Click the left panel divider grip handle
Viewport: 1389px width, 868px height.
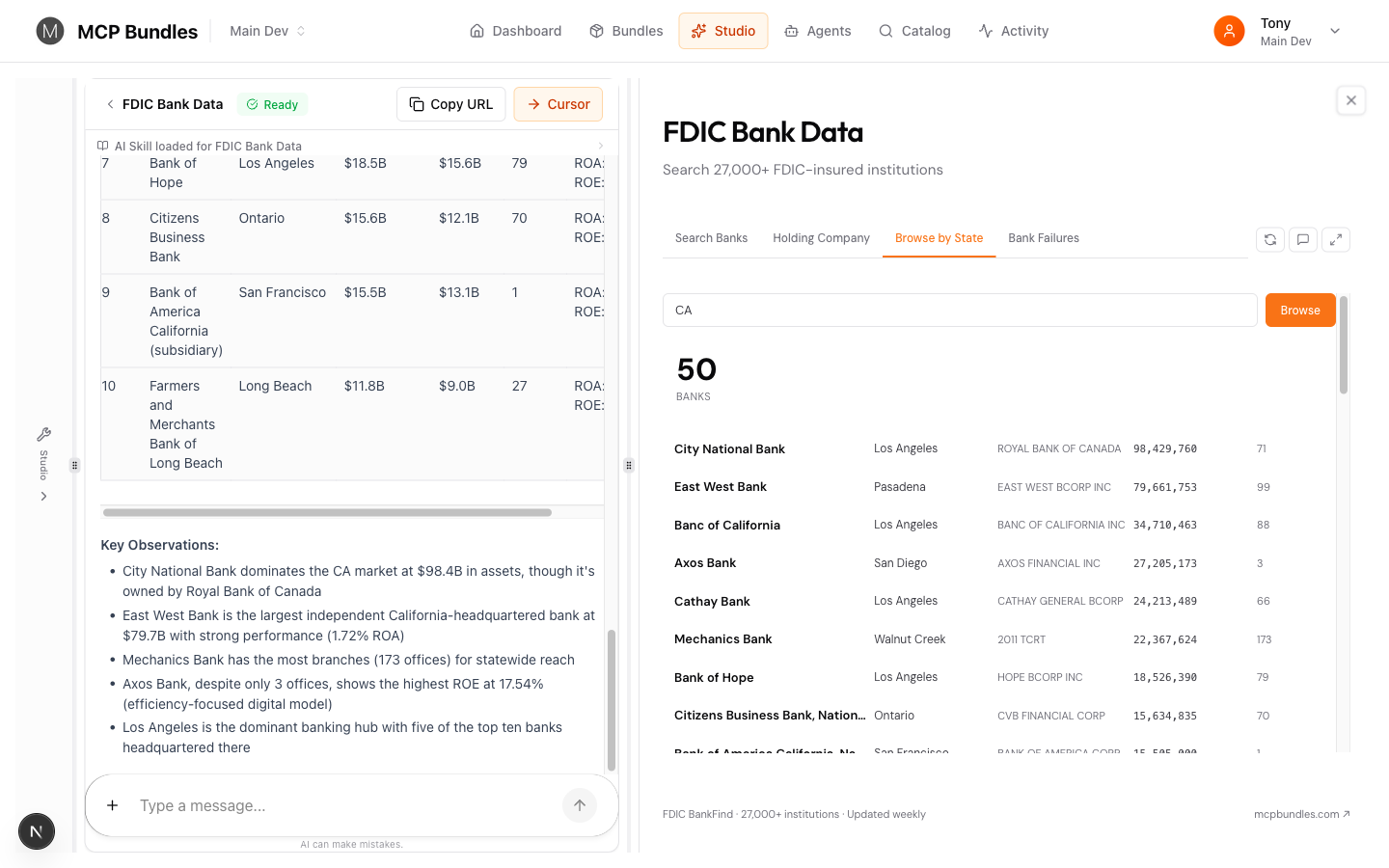pos(74,465)
